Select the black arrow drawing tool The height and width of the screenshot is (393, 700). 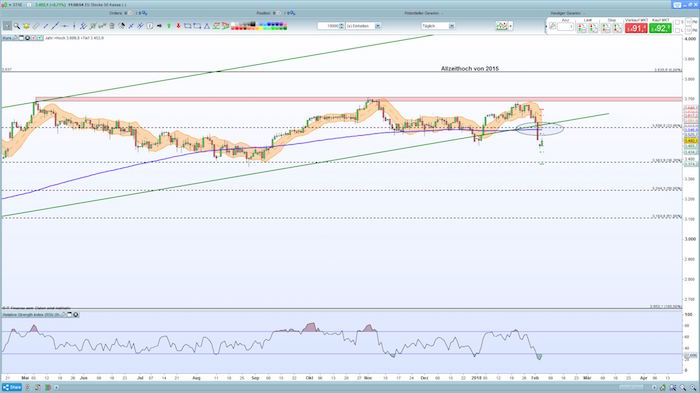[159, 26]
